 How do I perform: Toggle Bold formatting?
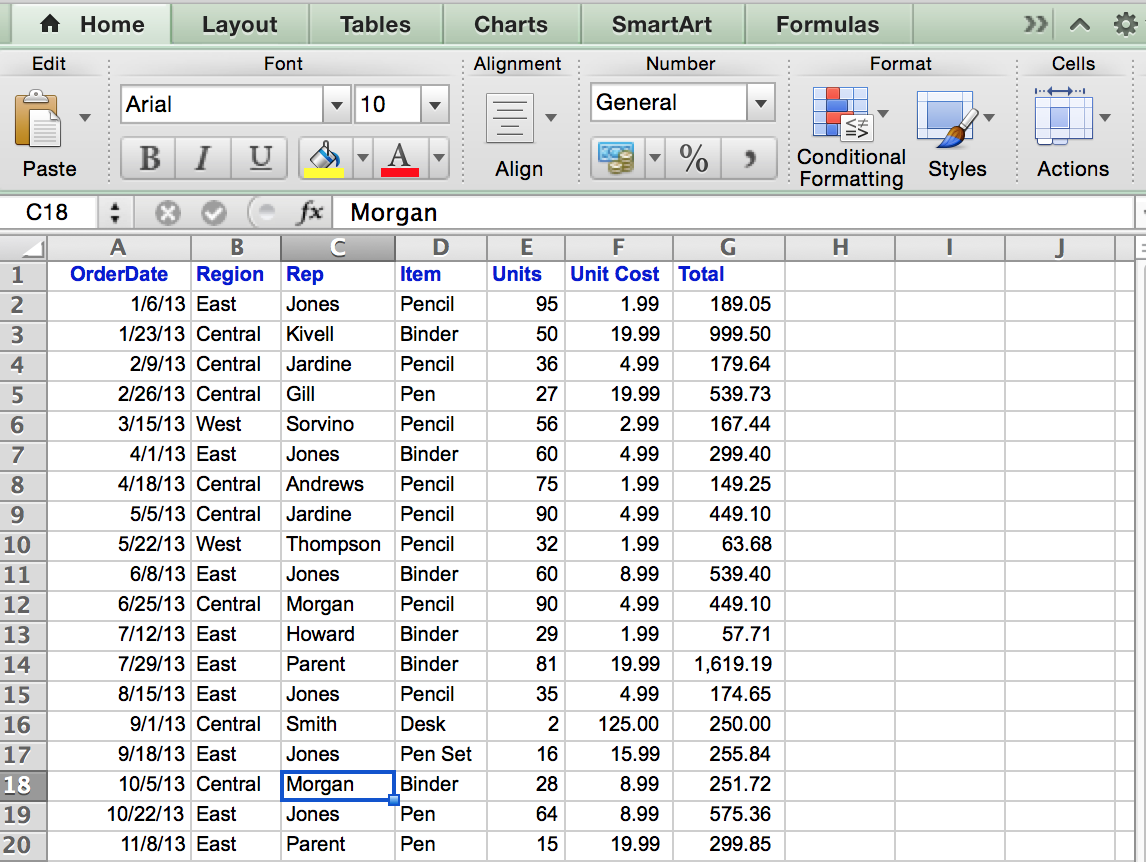(149, 158)
